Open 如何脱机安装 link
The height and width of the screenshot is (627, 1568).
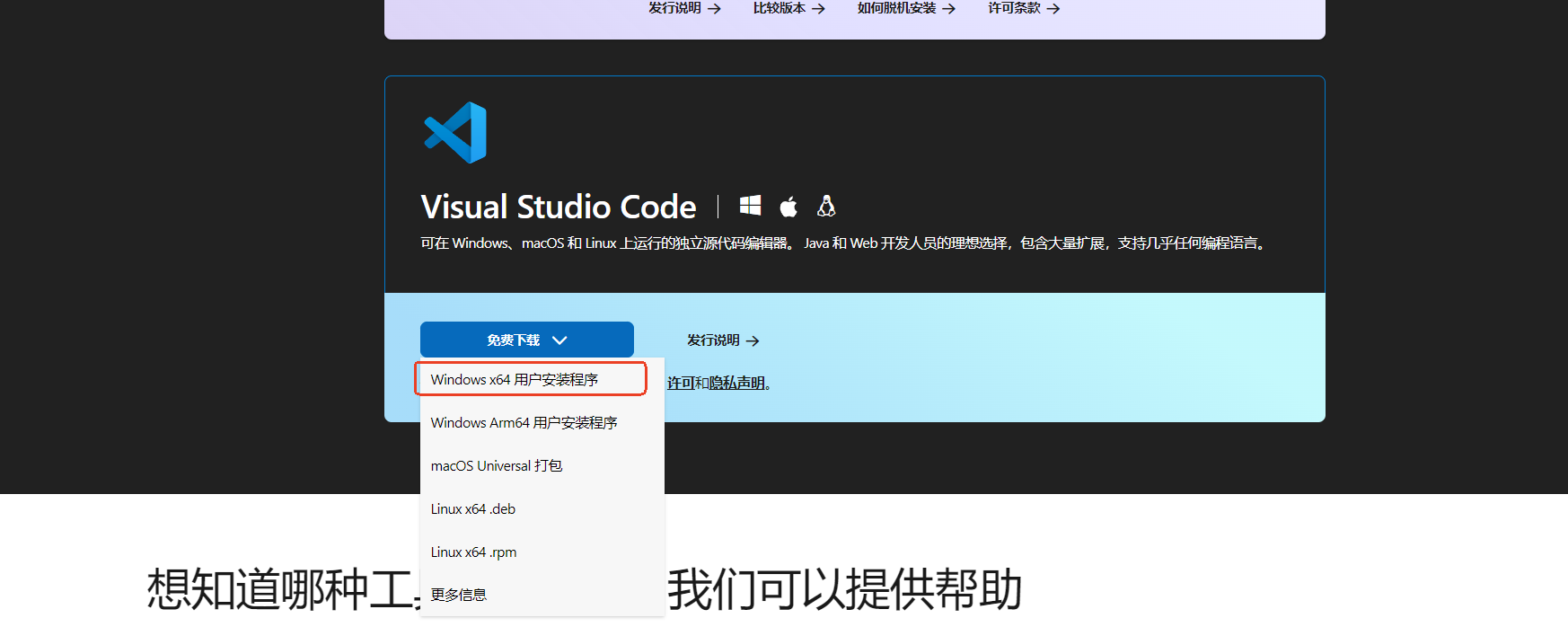pyautogui.click(x=906, y=8)
